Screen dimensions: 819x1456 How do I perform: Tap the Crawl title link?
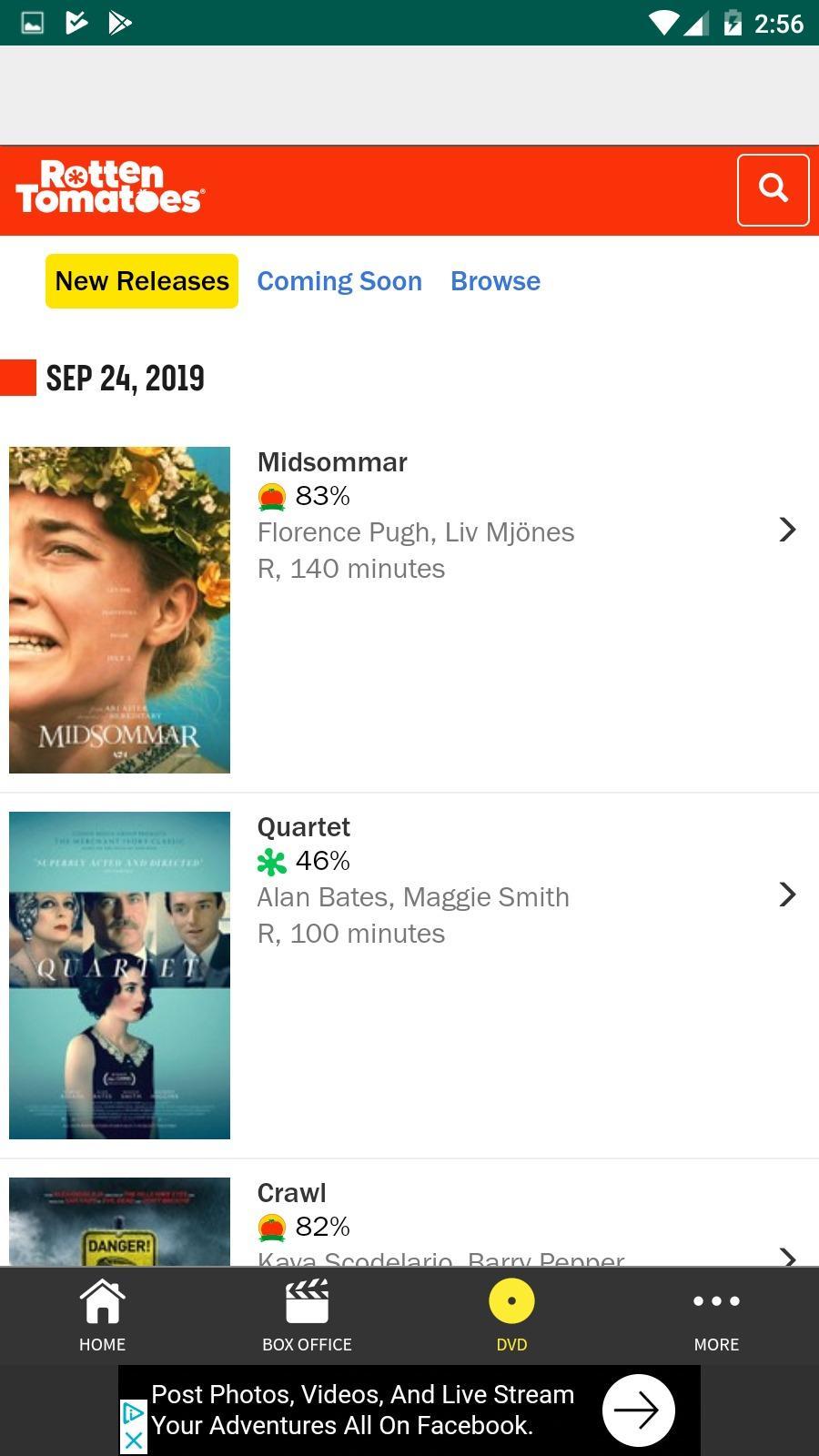coord(291,1193)
